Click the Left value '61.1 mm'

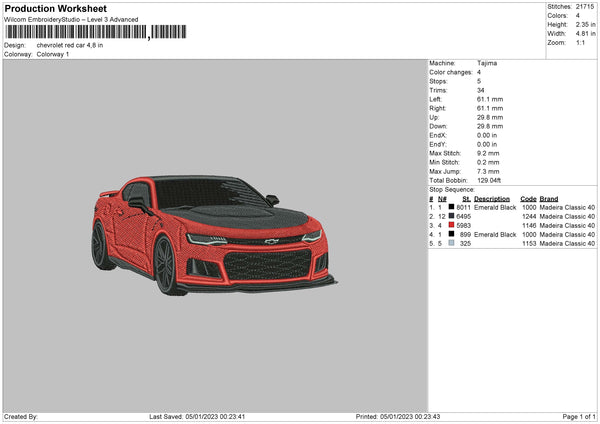[x=490, y=99]
